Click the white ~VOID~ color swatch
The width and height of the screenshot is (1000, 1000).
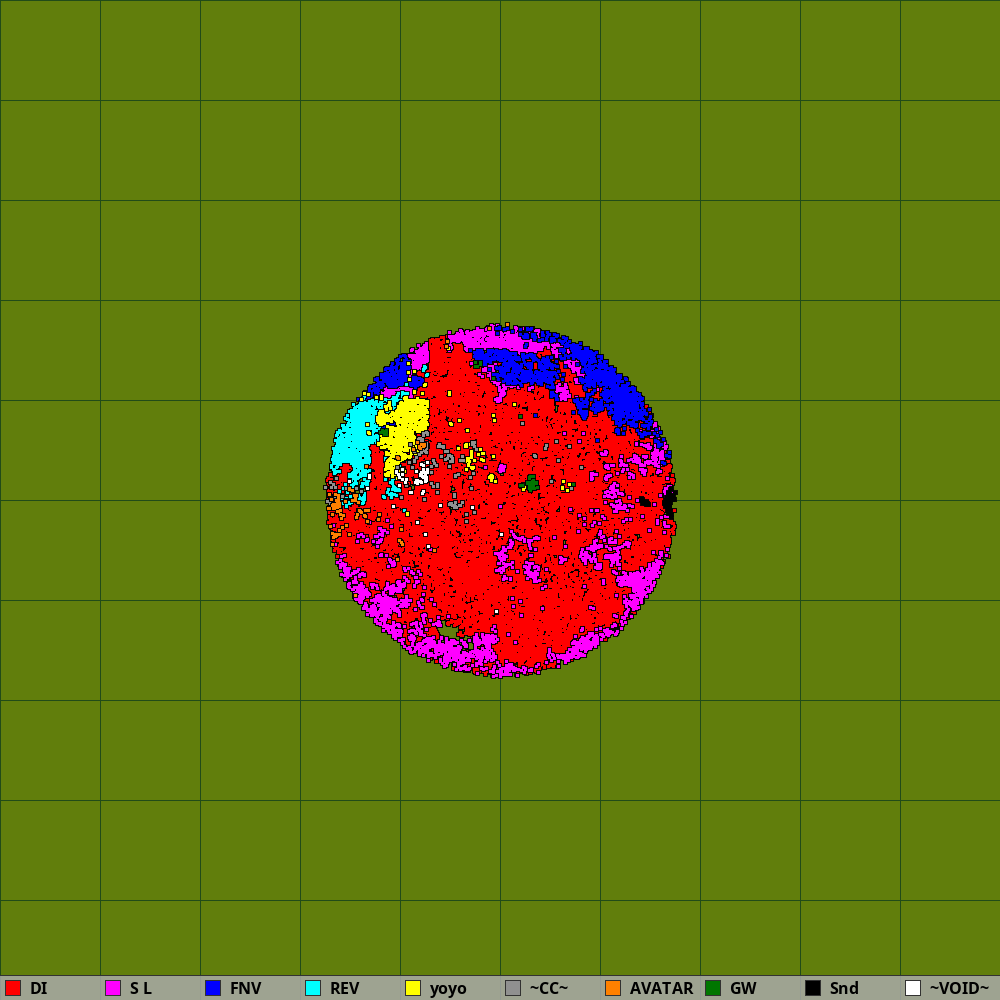click(913, 988)
